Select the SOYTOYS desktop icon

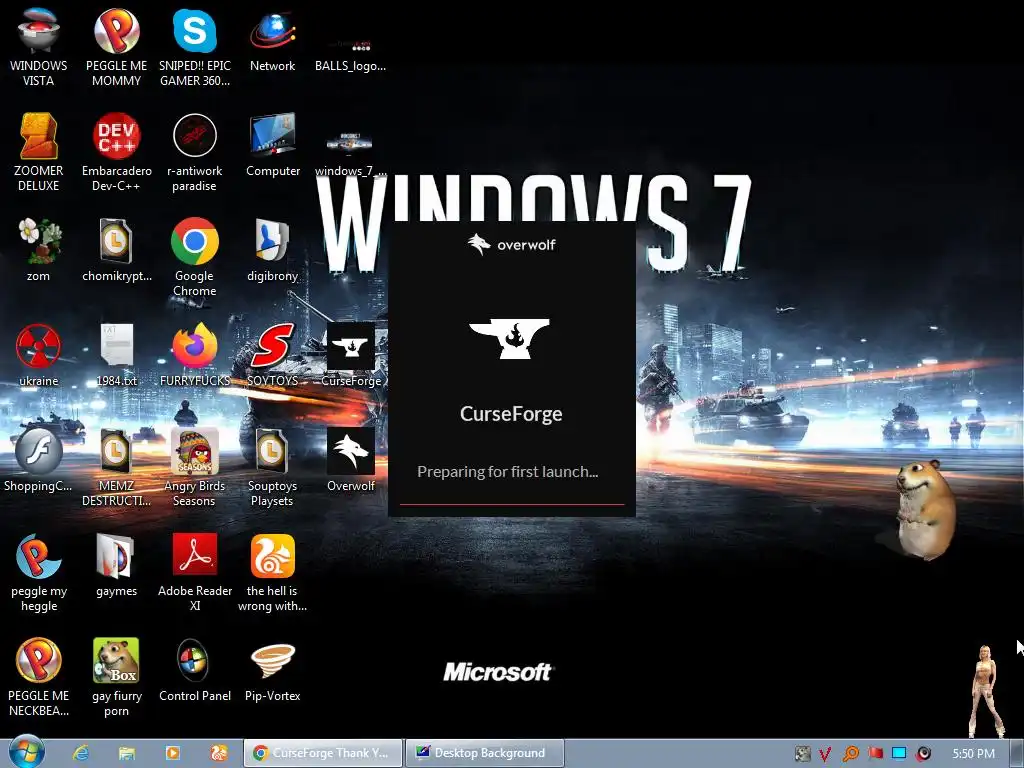click(x=272, y=355)
